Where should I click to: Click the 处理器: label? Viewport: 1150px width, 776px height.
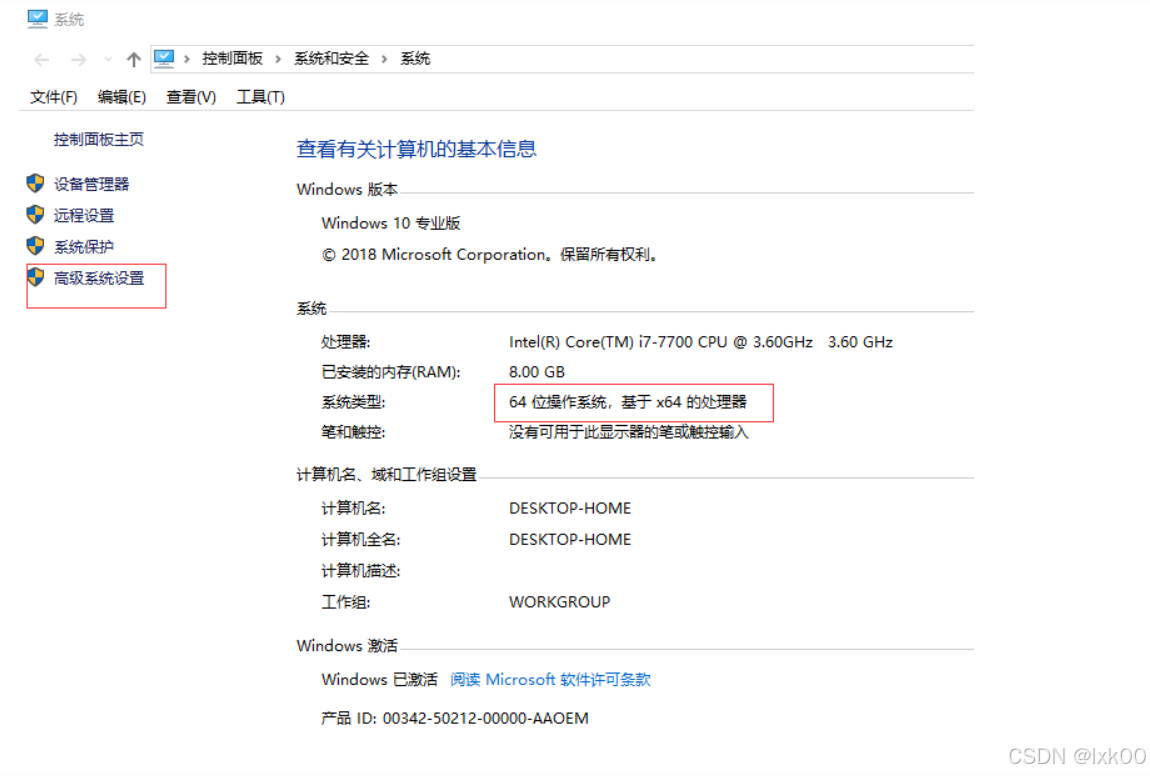point(346,343)
